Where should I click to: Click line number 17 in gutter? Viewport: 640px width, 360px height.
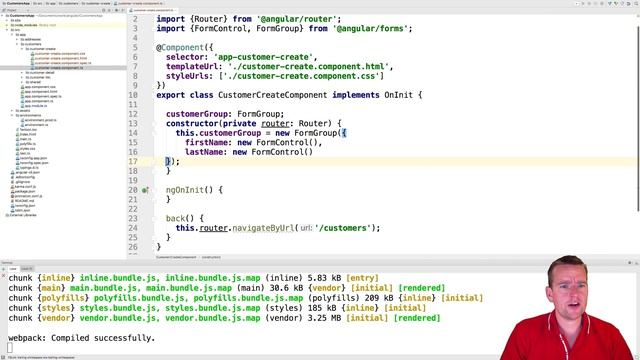click(133, 162)
